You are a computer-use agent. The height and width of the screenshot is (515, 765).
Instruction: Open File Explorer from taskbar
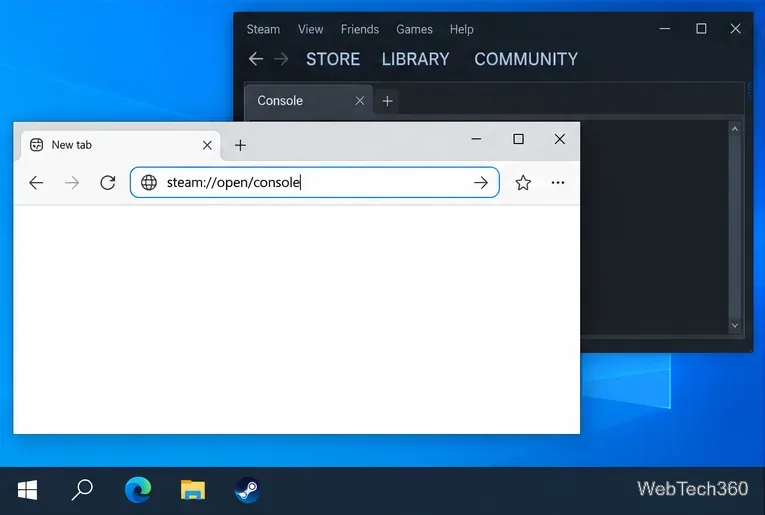(193, 490)
